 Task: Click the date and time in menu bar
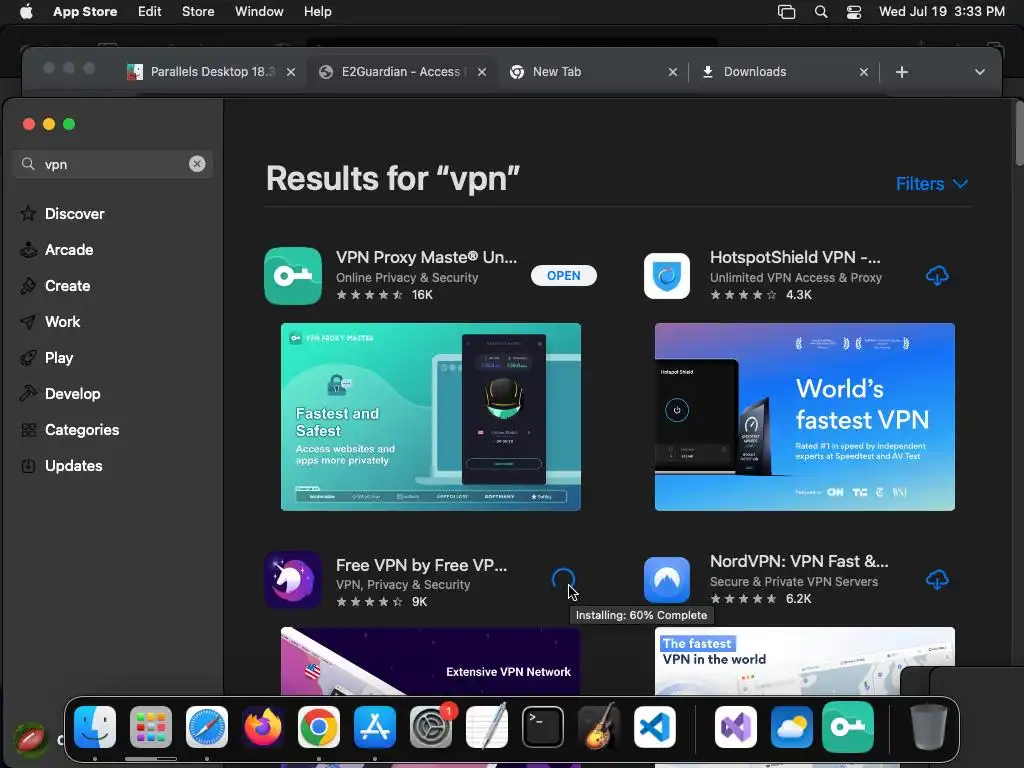click(x=941, y=12)
